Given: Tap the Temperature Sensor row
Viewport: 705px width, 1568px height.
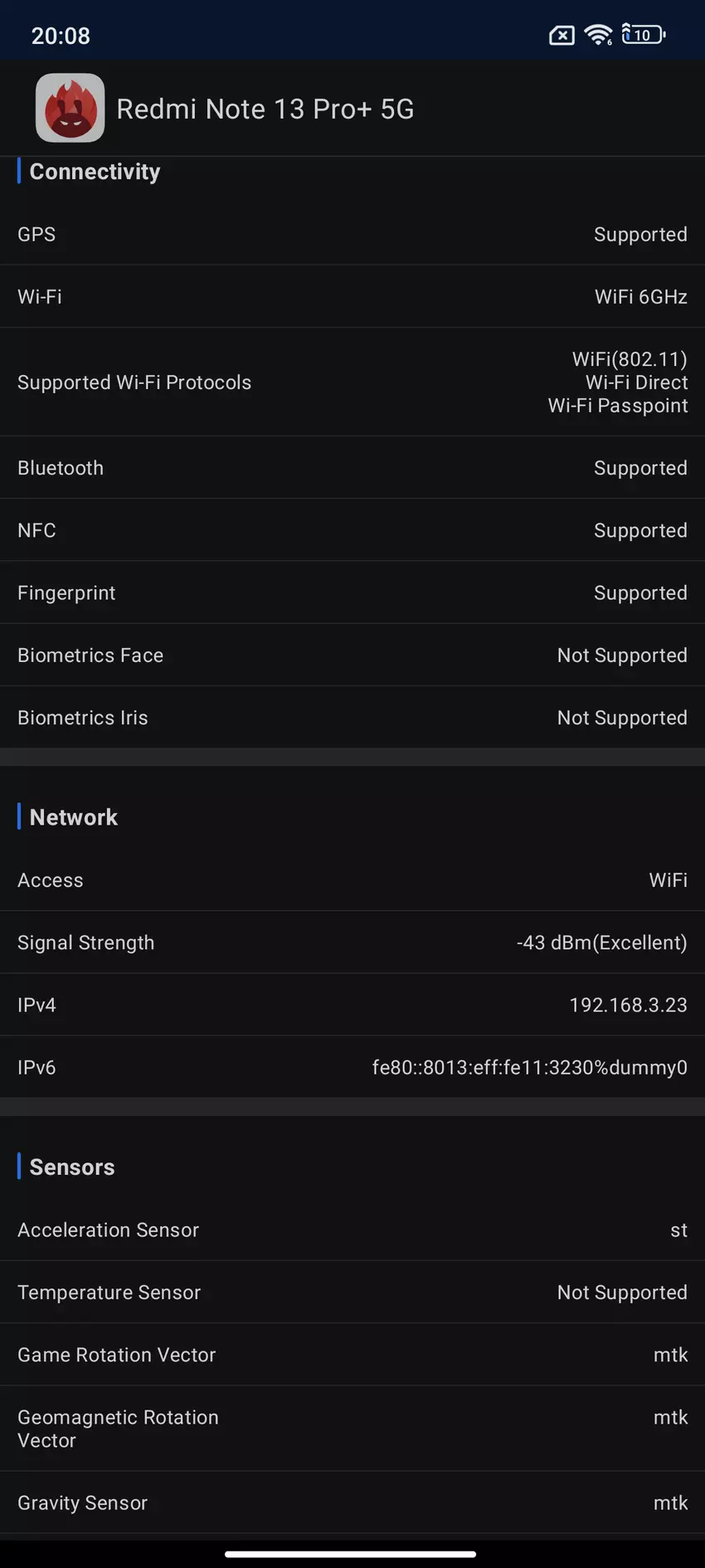Looking at the screenshot, I should coord(352,1293).
